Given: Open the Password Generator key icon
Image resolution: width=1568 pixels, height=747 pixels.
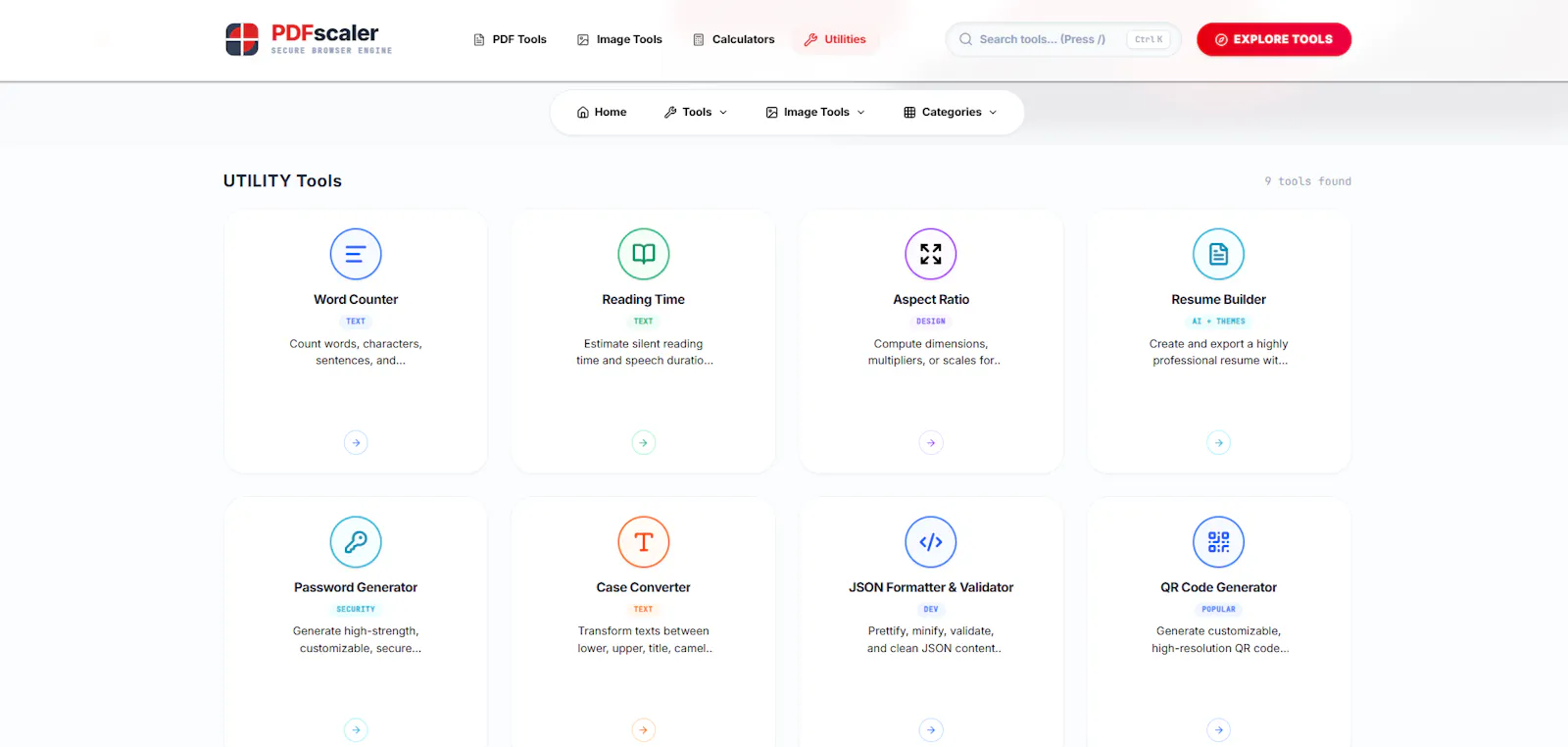Looking at the screenshot, I should coord(356,542).
